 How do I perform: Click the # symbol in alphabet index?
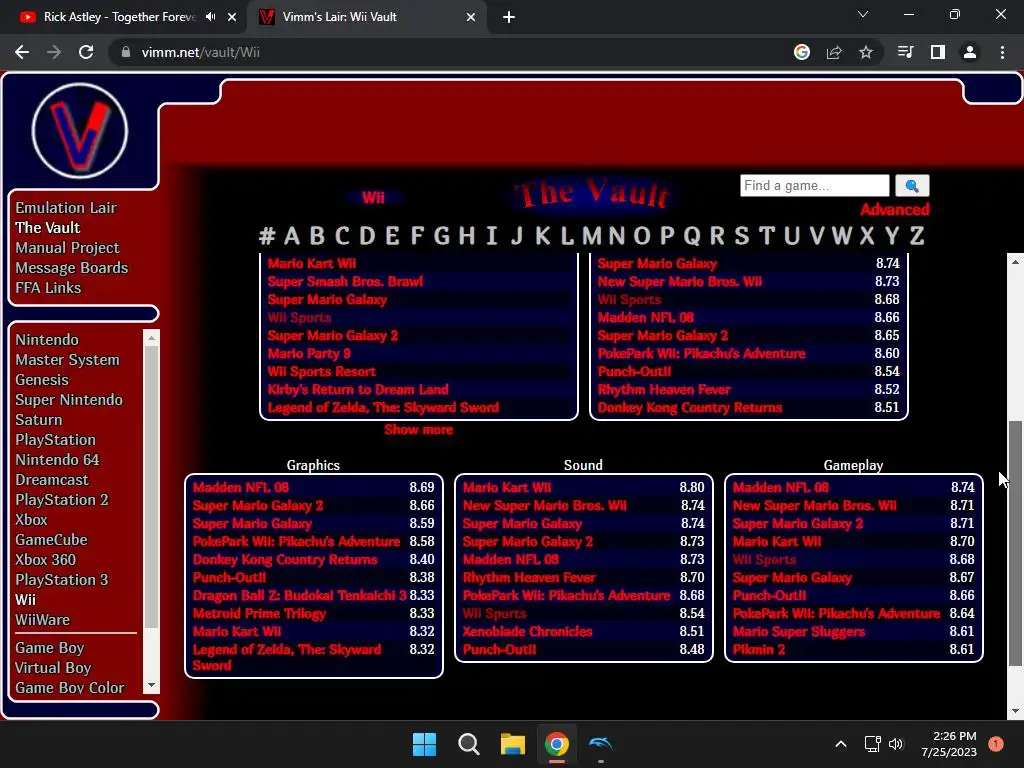tap(266, 235)
